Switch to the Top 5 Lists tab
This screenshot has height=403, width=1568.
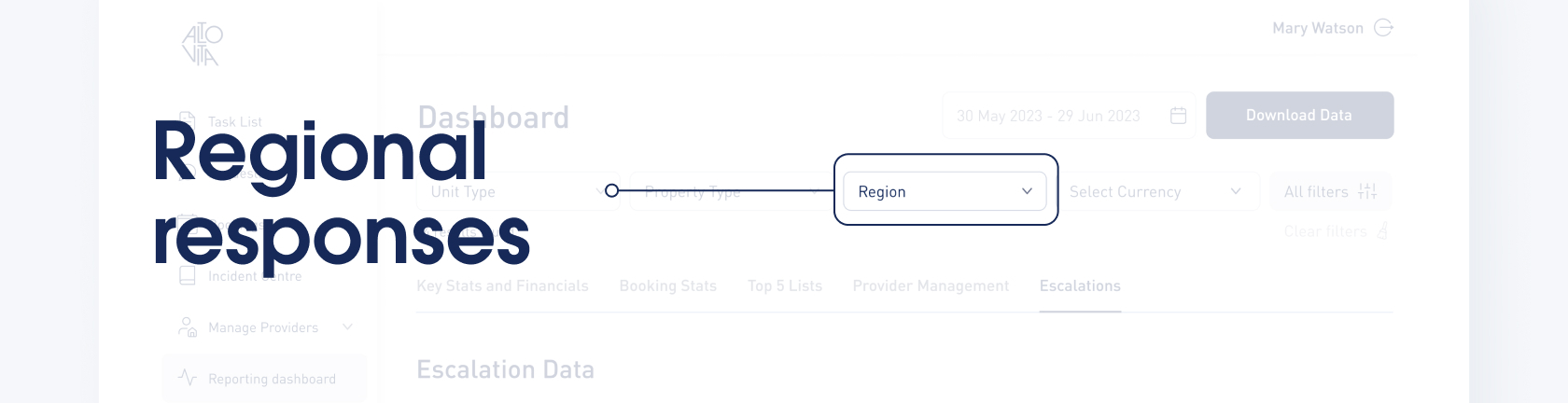[785, 285]
